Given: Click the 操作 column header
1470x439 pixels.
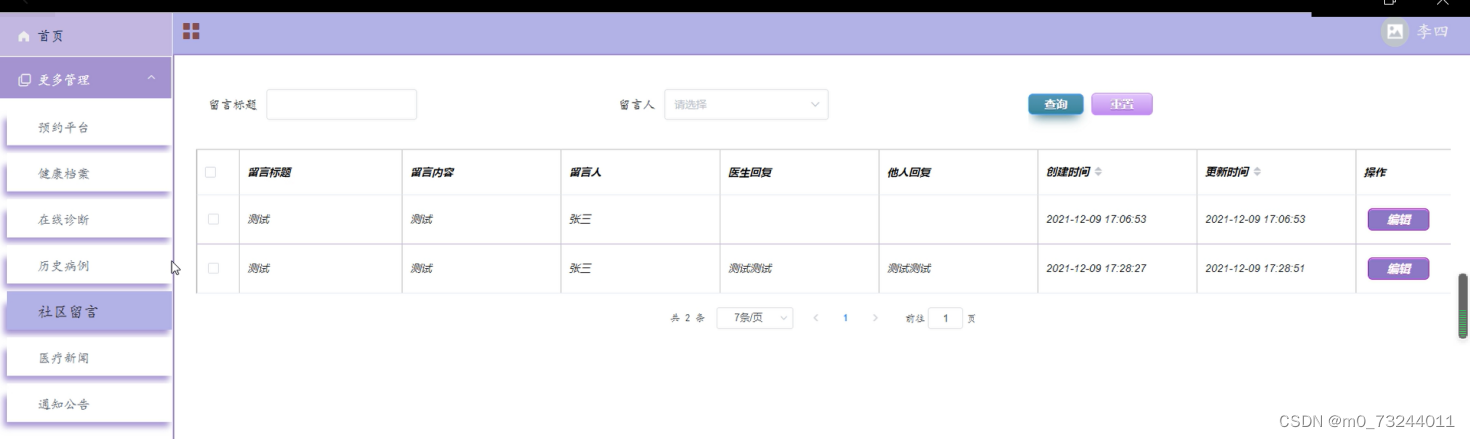Looking at the screenshot, I should click(x=1375, y=172).
